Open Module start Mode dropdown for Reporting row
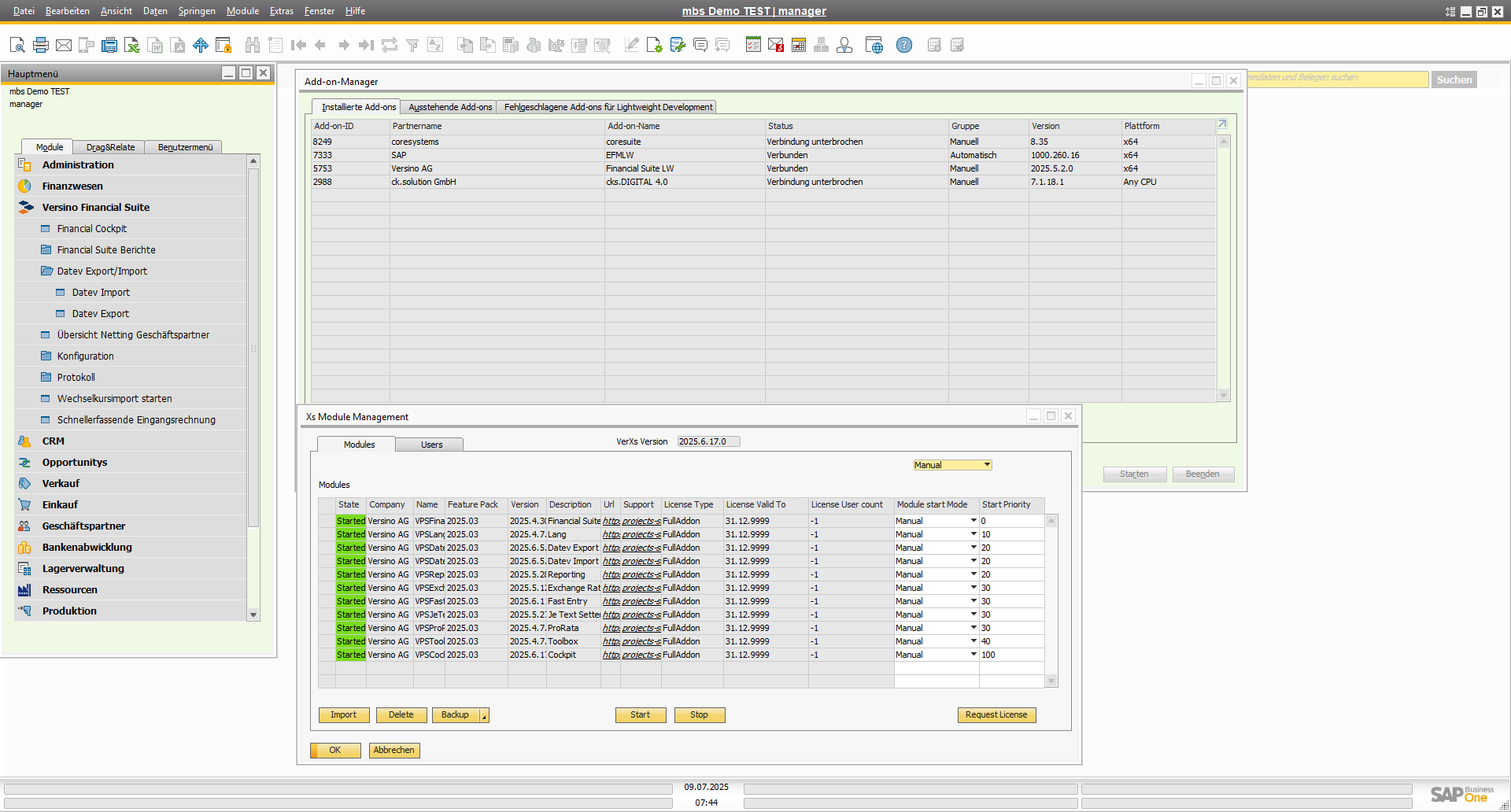The height and width of the screenshot is (812, 1511). point(973,574)
